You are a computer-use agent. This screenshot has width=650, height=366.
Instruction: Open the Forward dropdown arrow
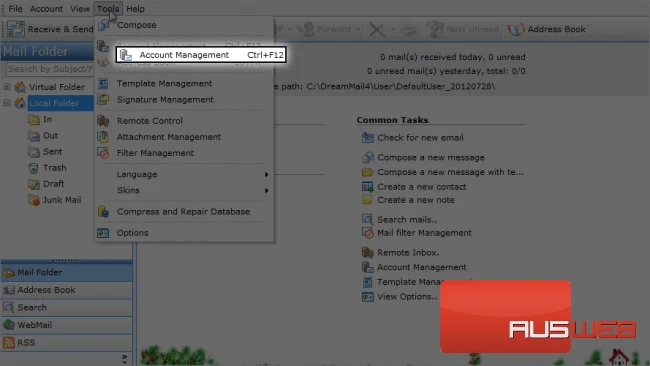(358, 29)
